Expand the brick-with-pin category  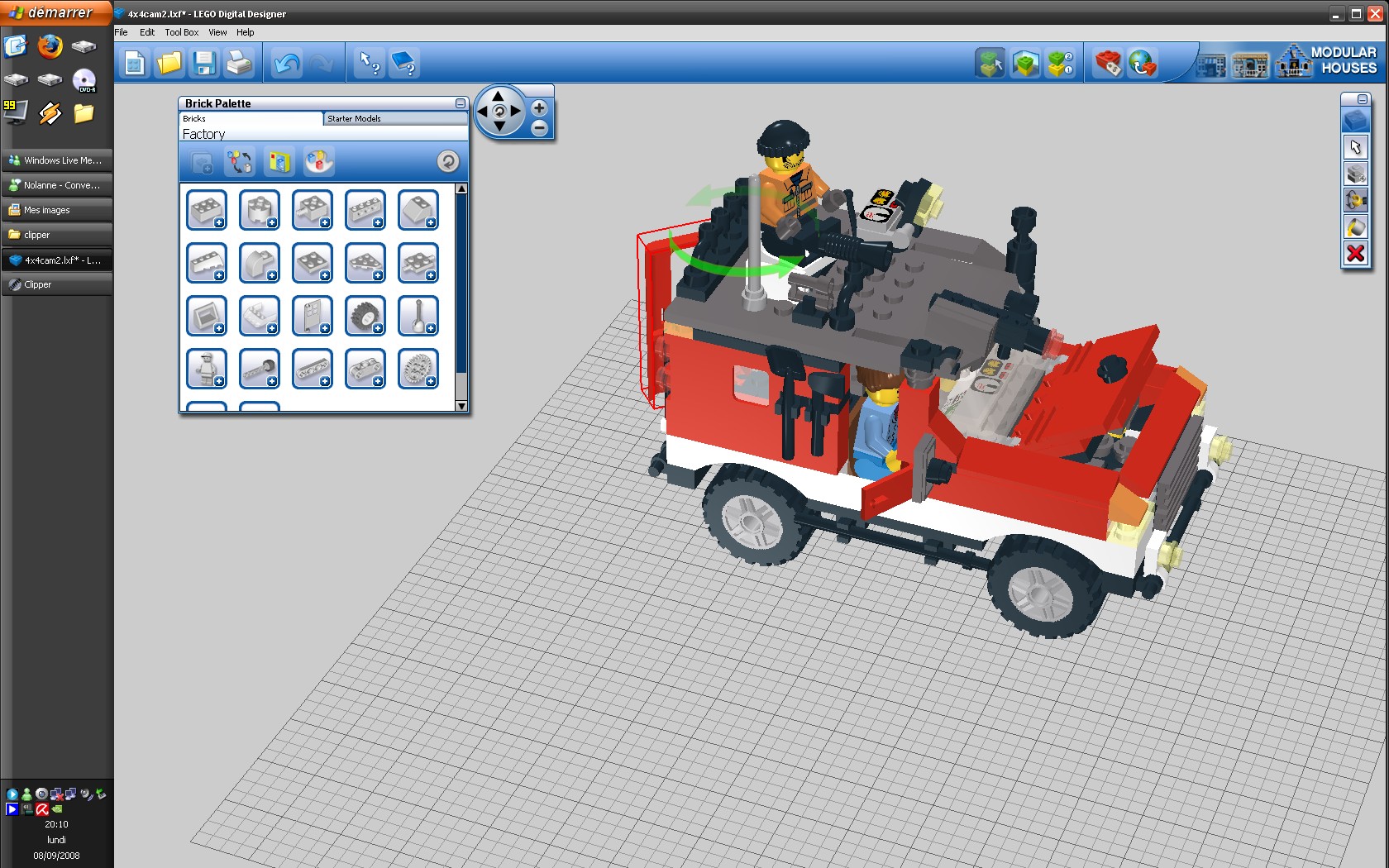tap(313, 210)
